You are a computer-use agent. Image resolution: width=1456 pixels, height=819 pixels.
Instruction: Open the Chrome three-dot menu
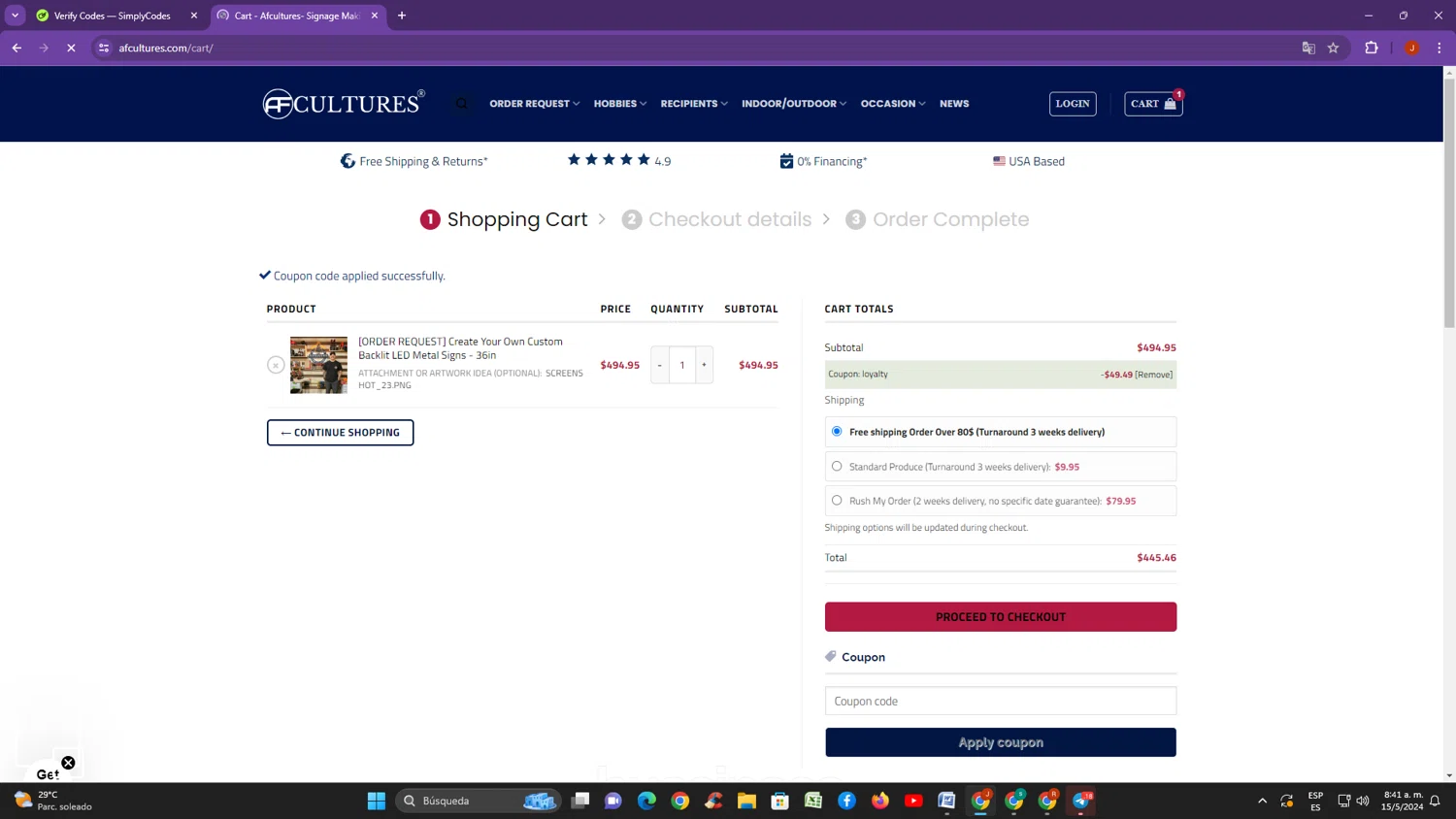coord(1439,48)
